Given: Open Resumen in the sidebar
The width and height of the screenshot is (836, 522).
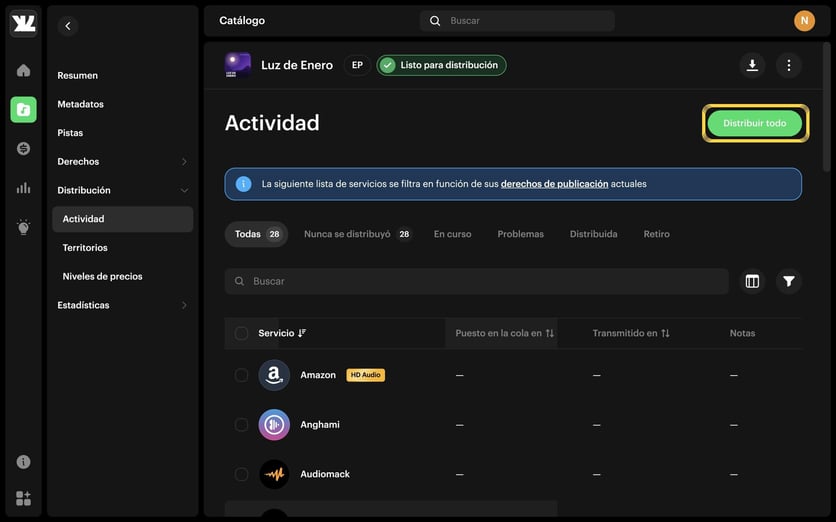Looking at the screenshot, I should click(x=77, y=75).
